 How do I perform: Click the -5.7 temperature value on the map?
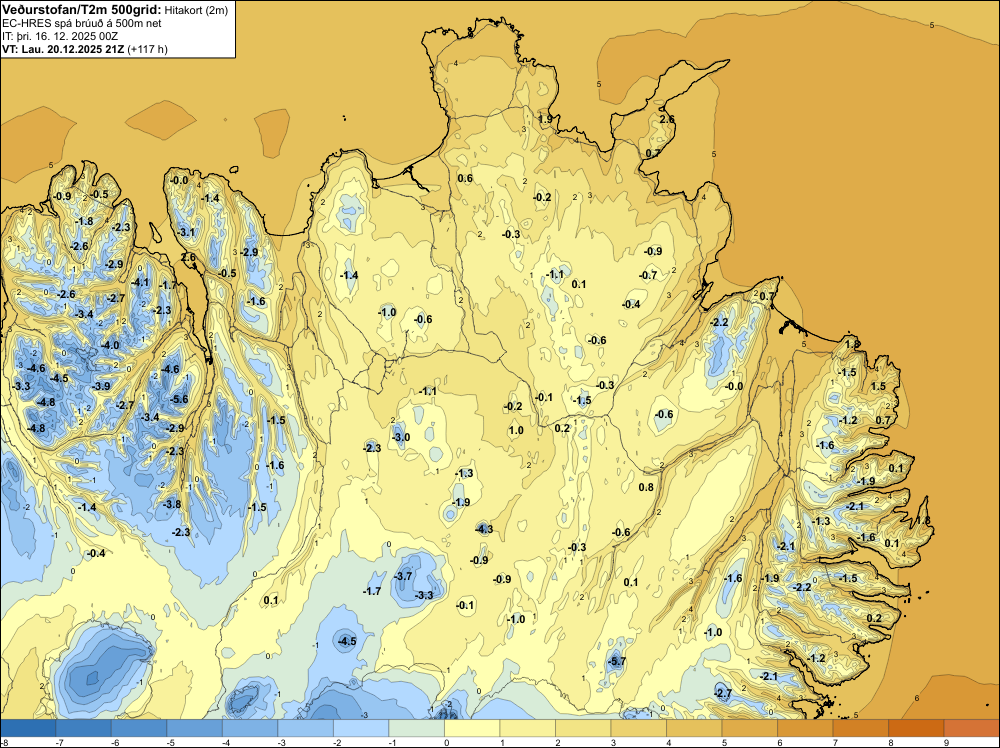coord(617,661)
